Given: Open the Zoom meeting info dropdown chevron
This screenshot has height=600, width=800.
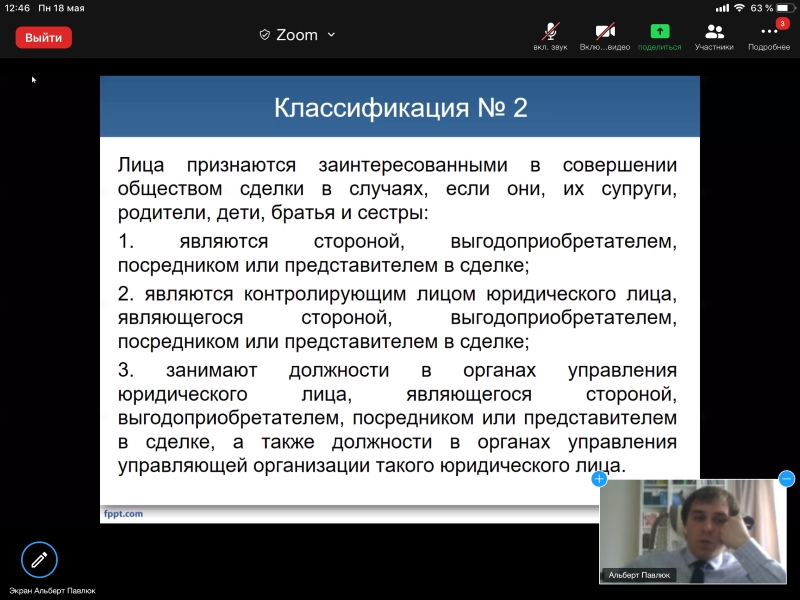Looking at the screenshot, I should point(331,35).
